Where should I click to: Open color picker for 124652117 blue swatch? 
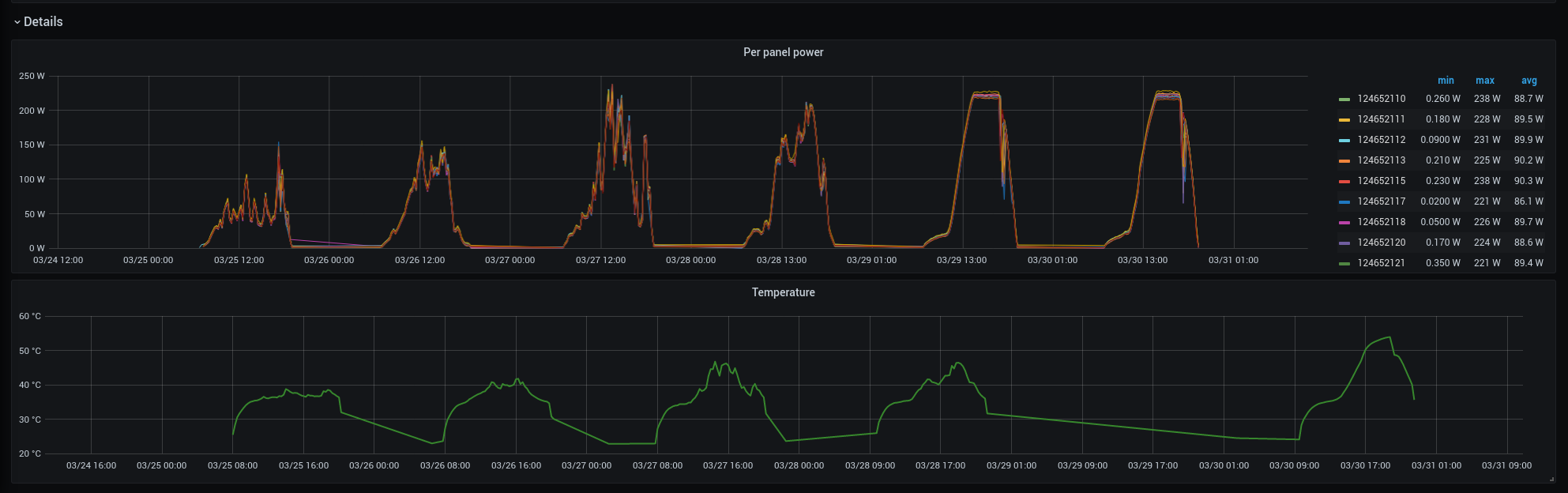coord(1344,202)
